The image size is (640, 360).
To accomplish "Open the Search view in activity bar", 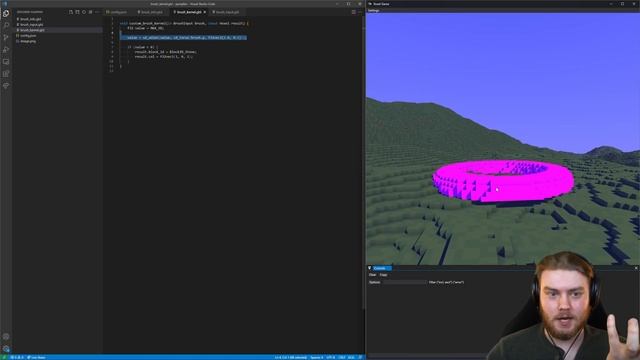I will tap(6, 25).
